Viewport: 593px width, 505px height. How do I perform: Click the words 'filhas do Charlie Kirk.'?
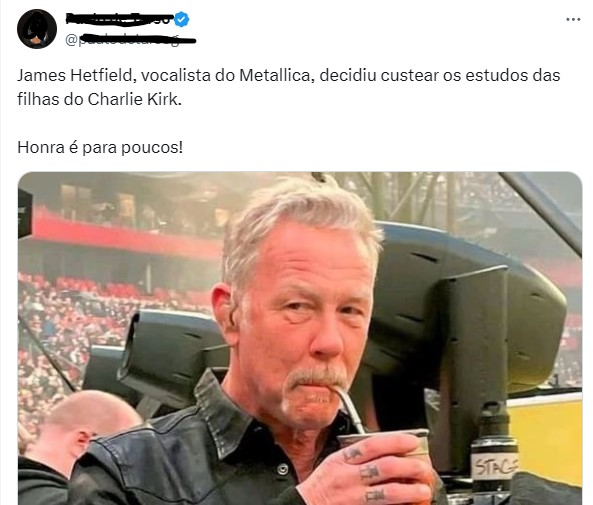[x=99, y=99]
